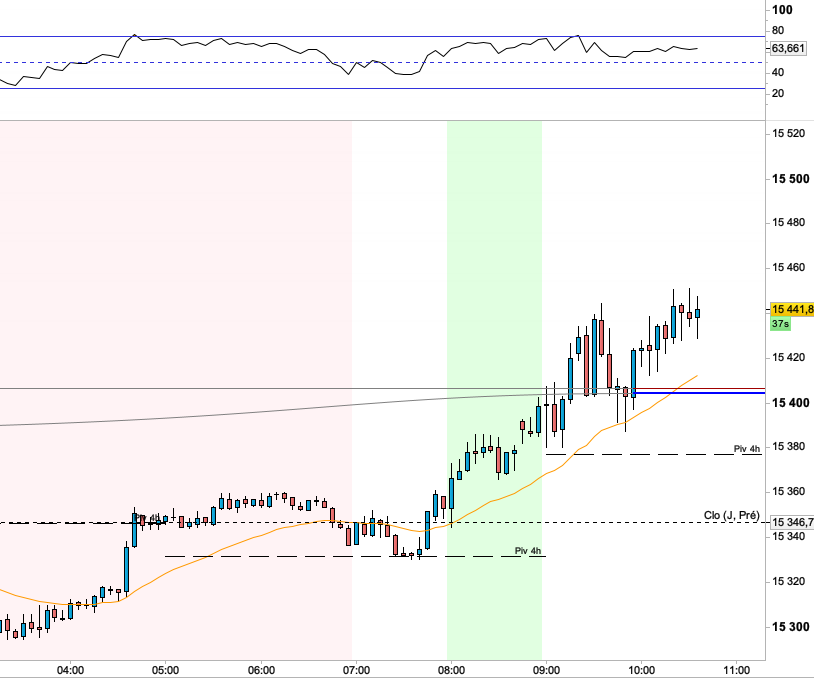This screenshot has height=678, width=814.
Task: Click the RSI scale label 20
Action: point(778,93)
